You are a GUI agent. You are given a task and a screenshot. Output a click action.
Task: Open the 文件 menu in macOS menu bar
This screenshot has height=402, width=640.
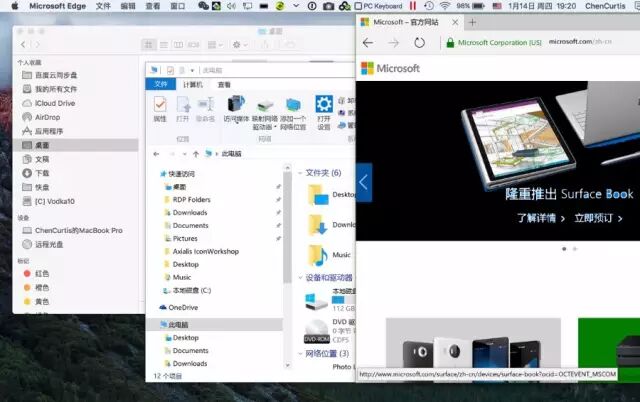click(103, 6)
